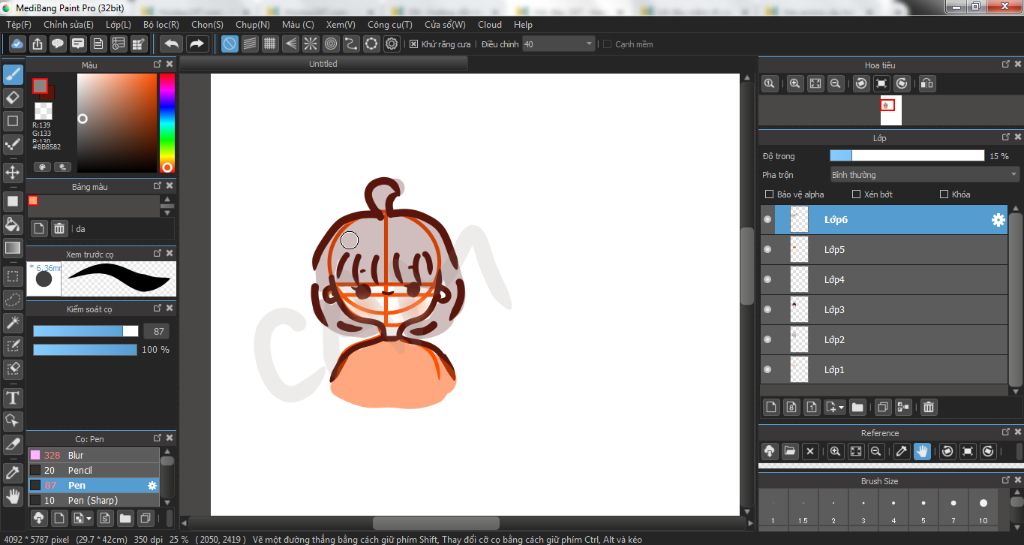Open the Bộ lọc(R) menu
The width and height of the screenshot is (1024, 545).
161,25
